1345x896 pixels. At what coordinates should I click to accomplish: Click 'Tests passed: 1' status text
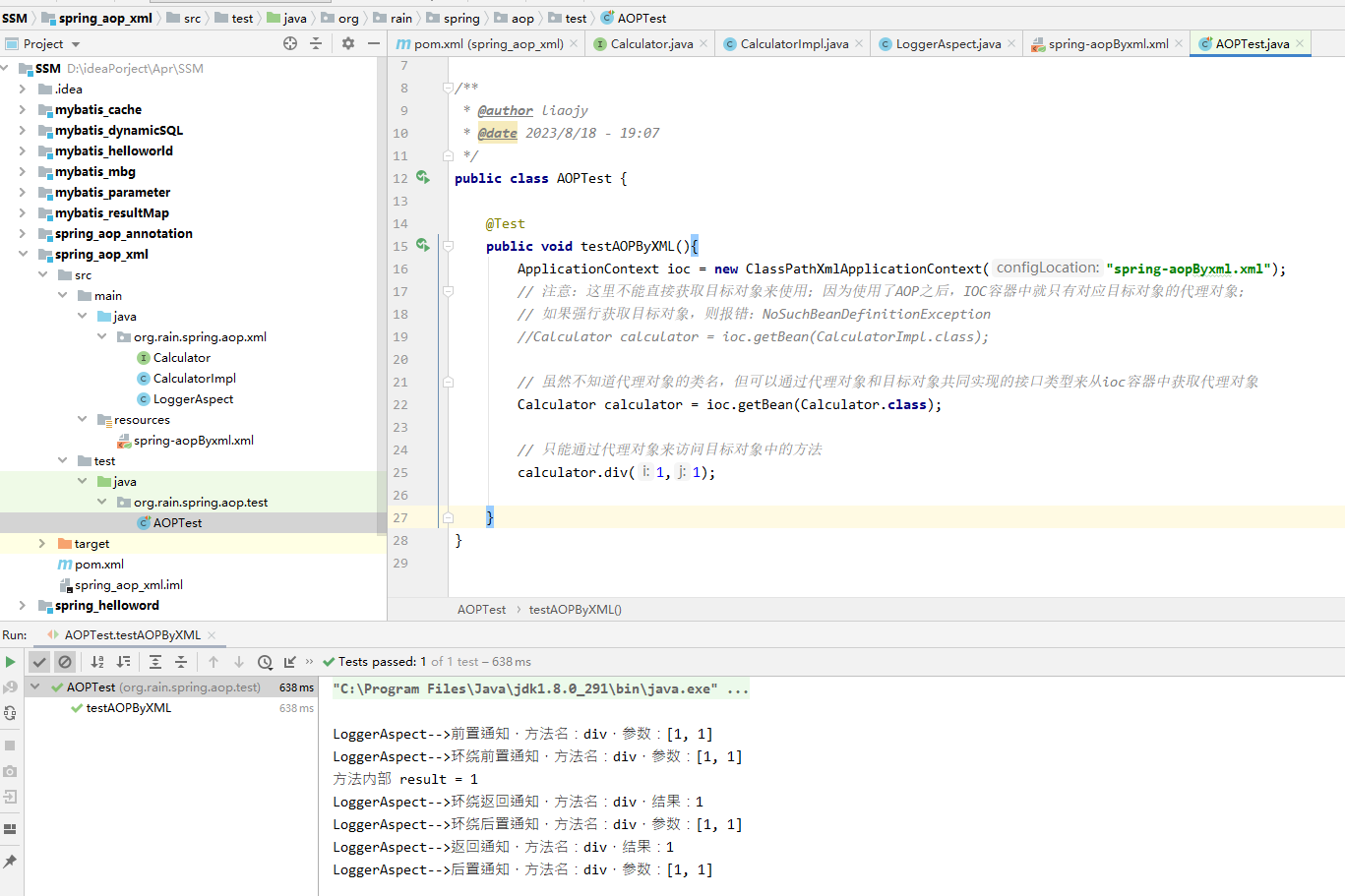click(x=382, y=661)
